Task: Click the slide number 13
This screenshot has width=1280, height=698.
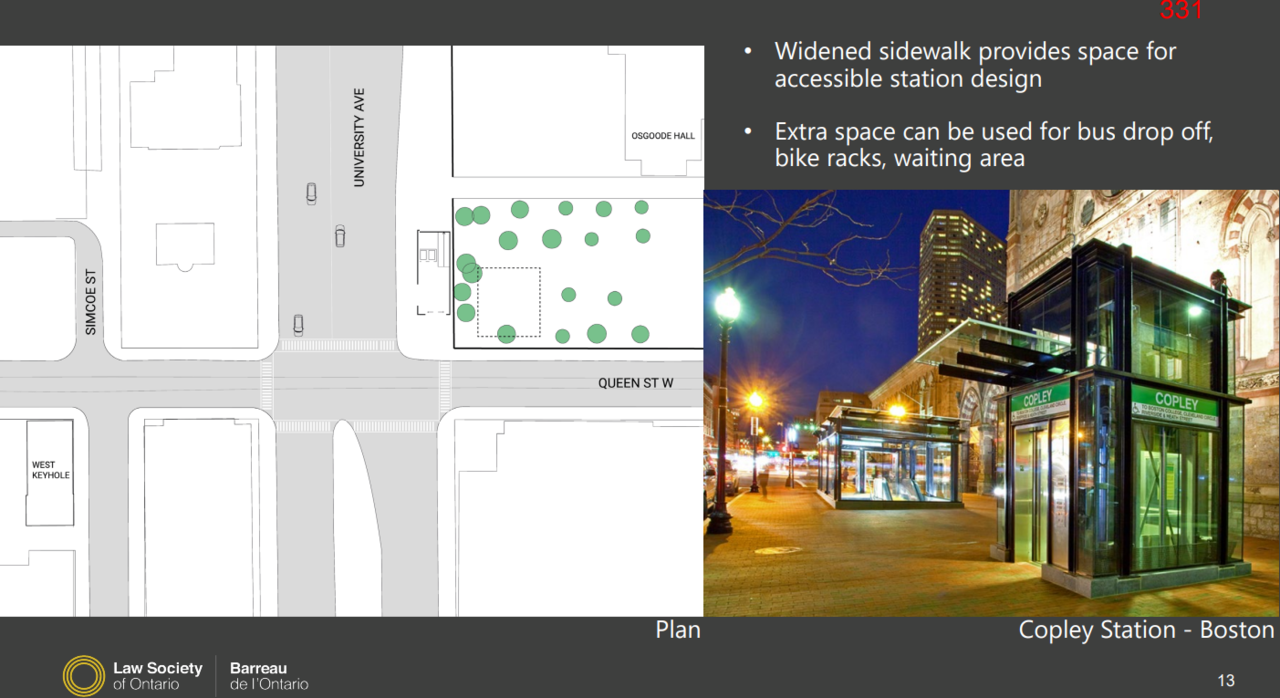Action: point(1226,681)
